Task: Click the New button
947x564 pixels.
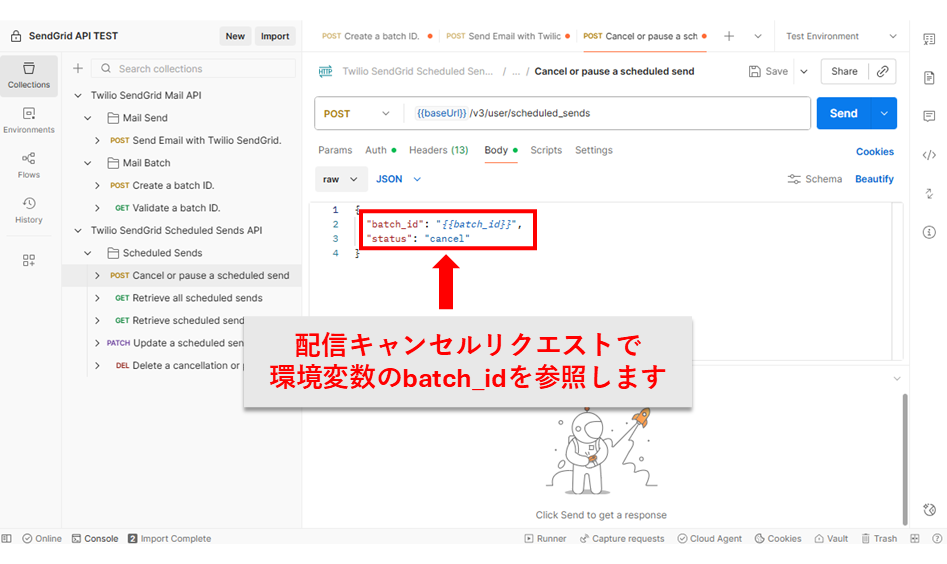Action: click(x=235, y=36)
